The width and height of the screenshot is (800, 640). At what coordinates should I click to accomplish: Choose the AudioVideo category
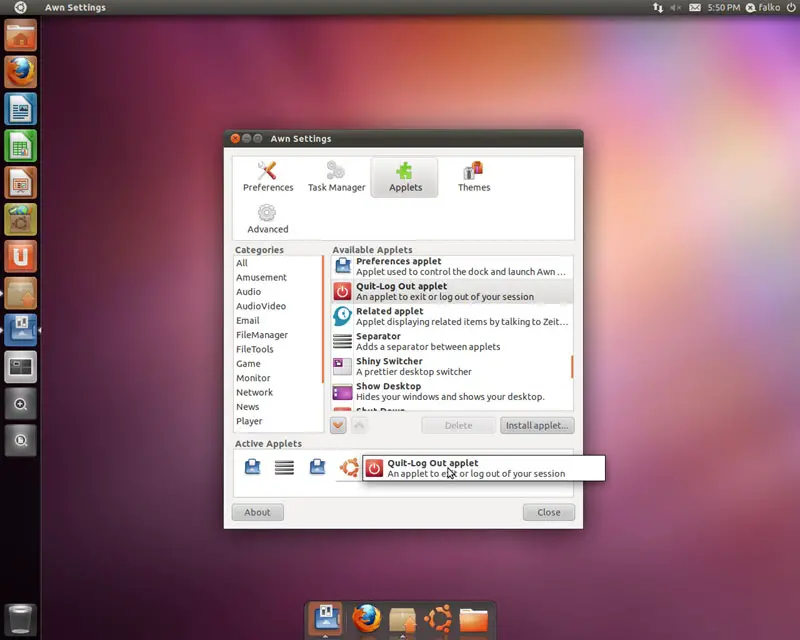pyautogui.click(x=278, y=306)
